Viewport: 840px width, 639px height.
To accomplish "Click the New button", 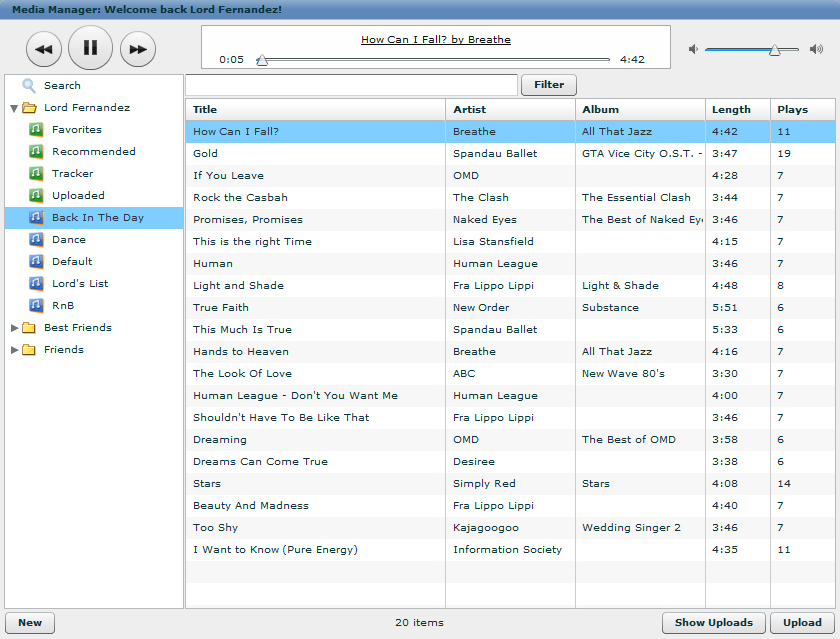I will pyautogui.click(x=30, y=622).
